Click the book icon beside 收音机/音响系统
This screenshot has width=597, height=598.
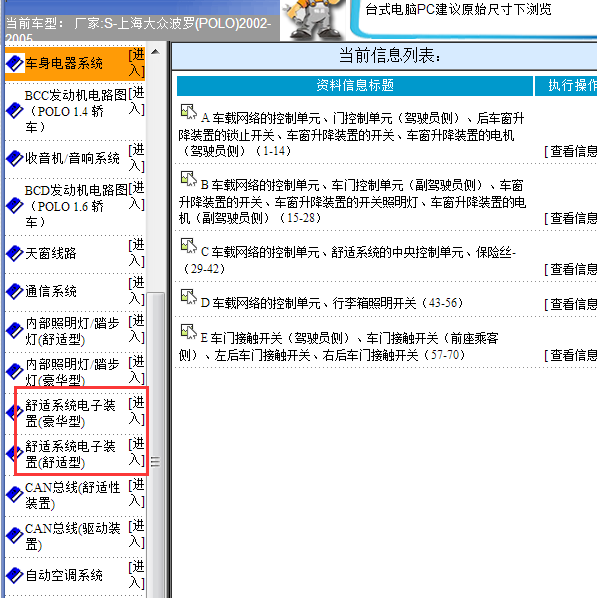15,158
